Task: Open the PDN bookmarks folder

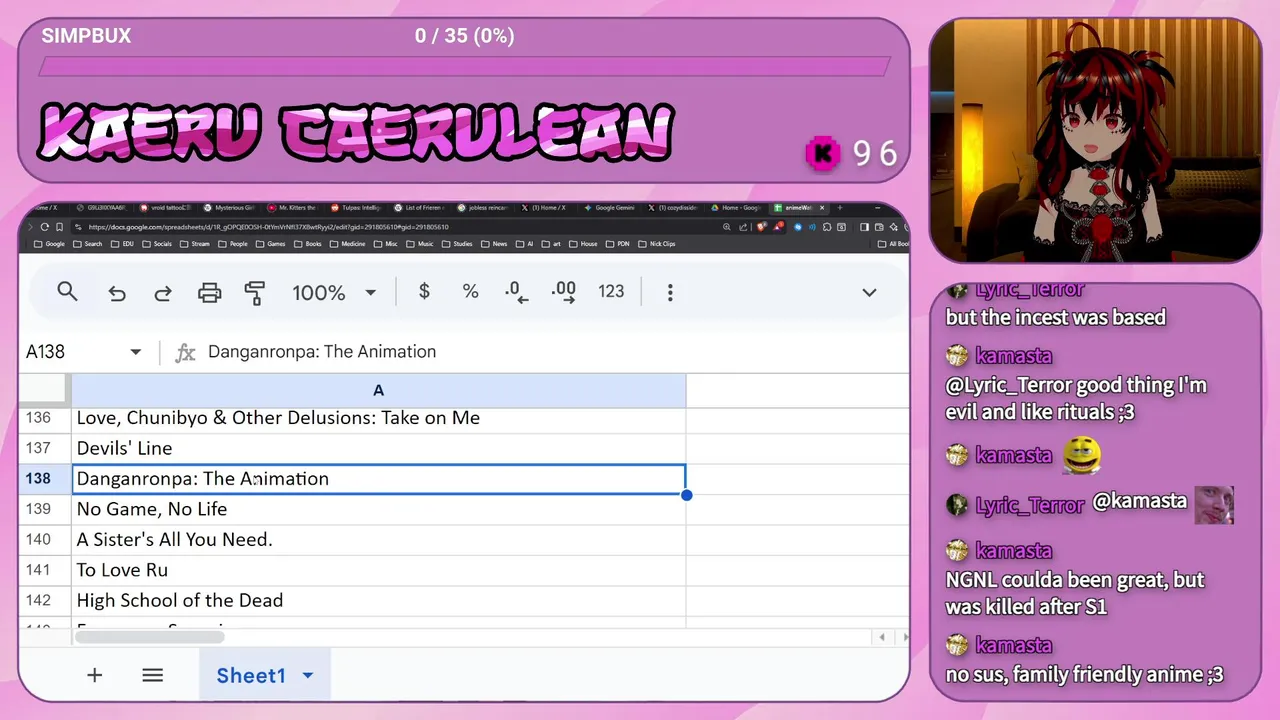Action: pyautogui.click(x=615, y=244)
